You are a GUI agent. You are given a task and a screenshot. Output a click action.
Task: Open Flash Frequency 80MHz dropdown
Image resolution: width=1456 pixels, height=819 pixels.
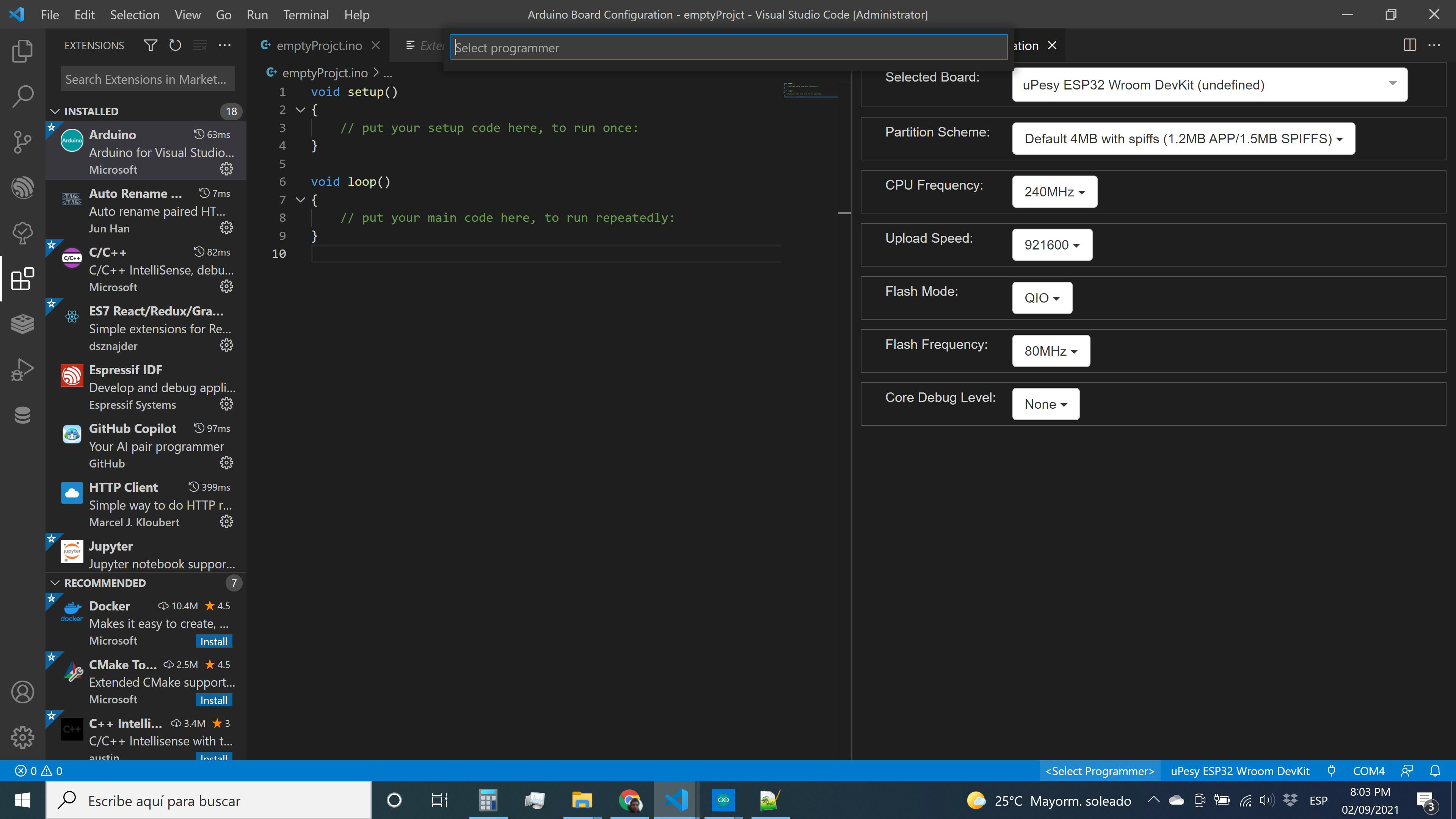(1051, 351)
